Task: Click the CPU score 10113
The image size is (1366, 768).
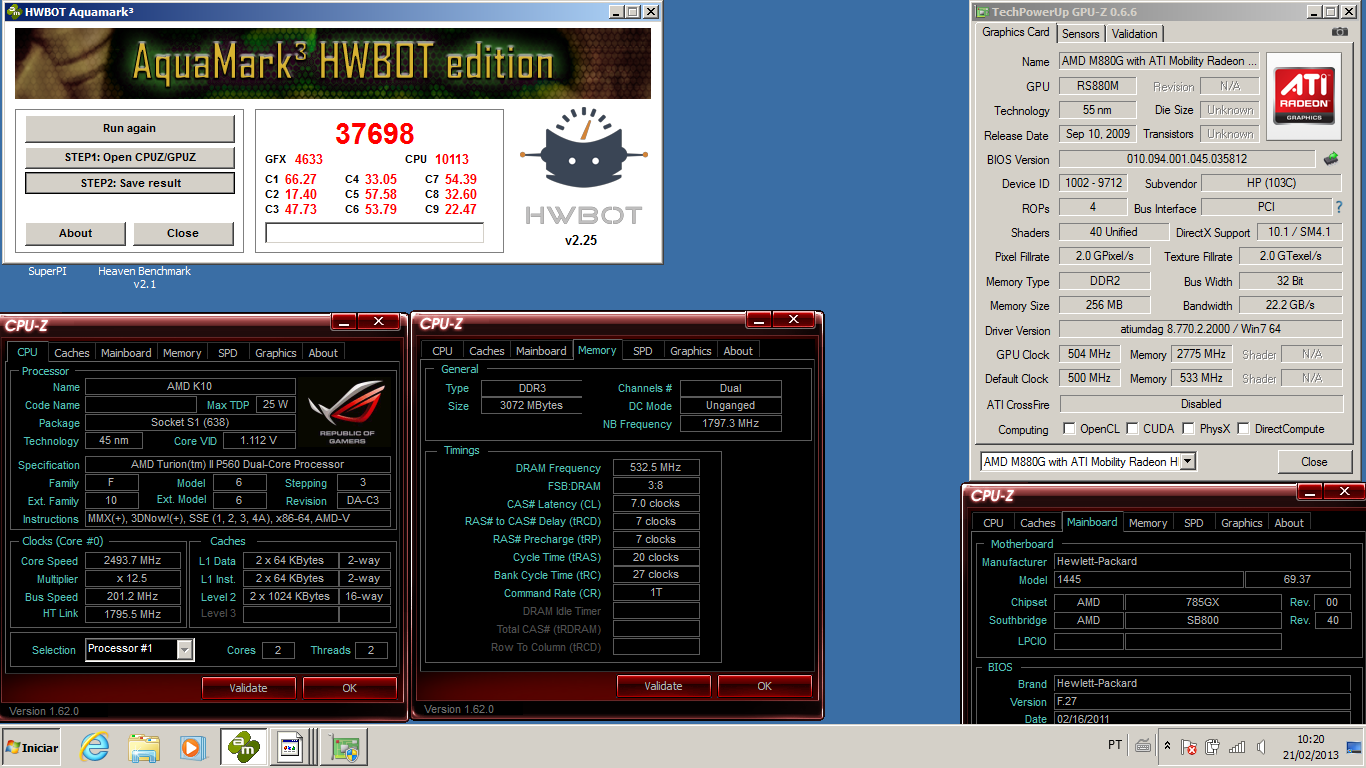Action: (x=452, y=159)
